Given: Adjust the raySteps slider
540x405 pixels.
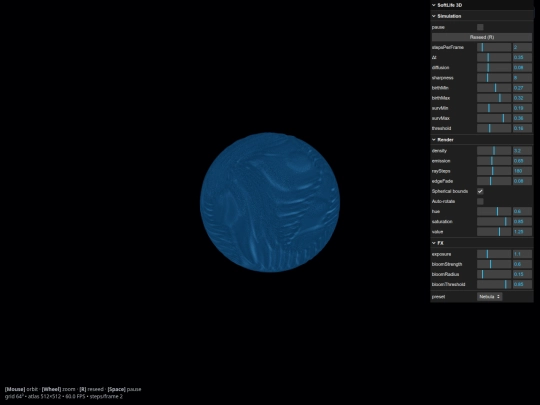Looking at the screenshot, I should (x=494, y=171).
